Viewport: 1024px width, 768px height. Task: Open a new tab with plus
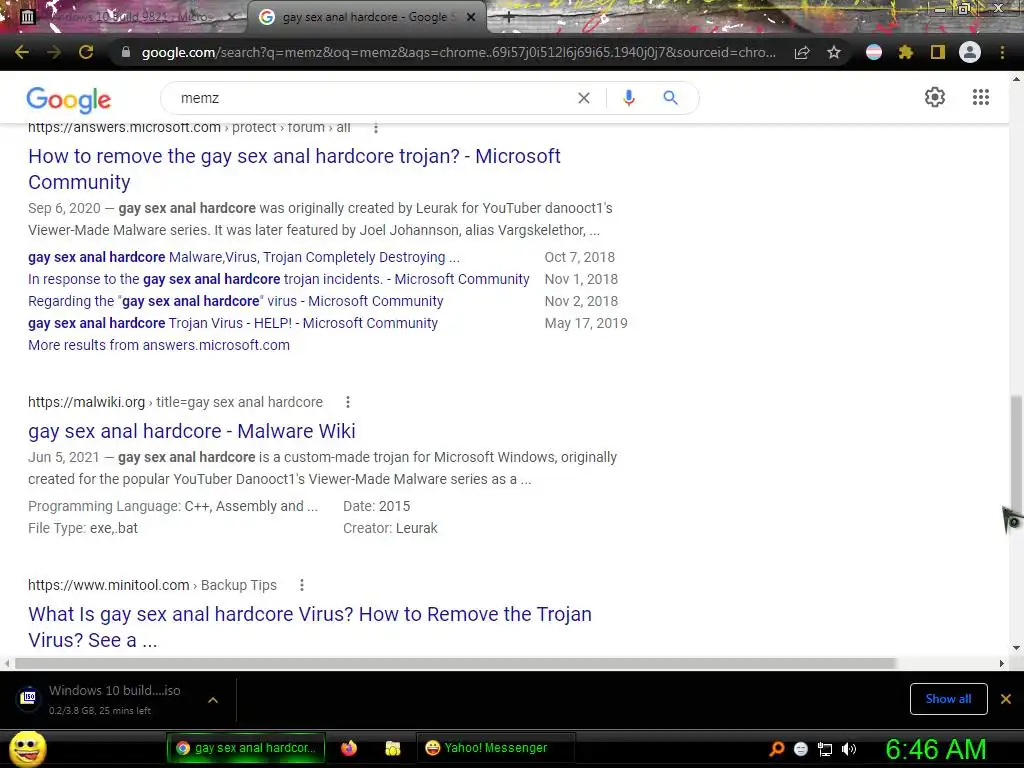(x=508, y=18)
